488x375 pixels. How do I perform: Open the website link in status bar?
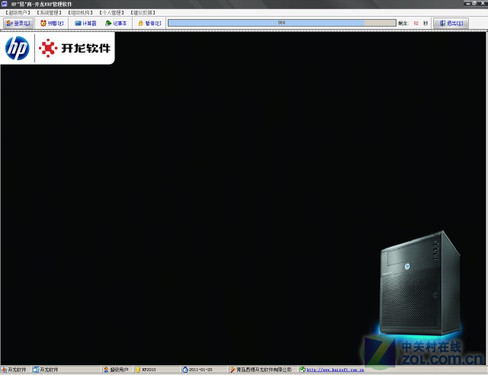click(335, 370)
